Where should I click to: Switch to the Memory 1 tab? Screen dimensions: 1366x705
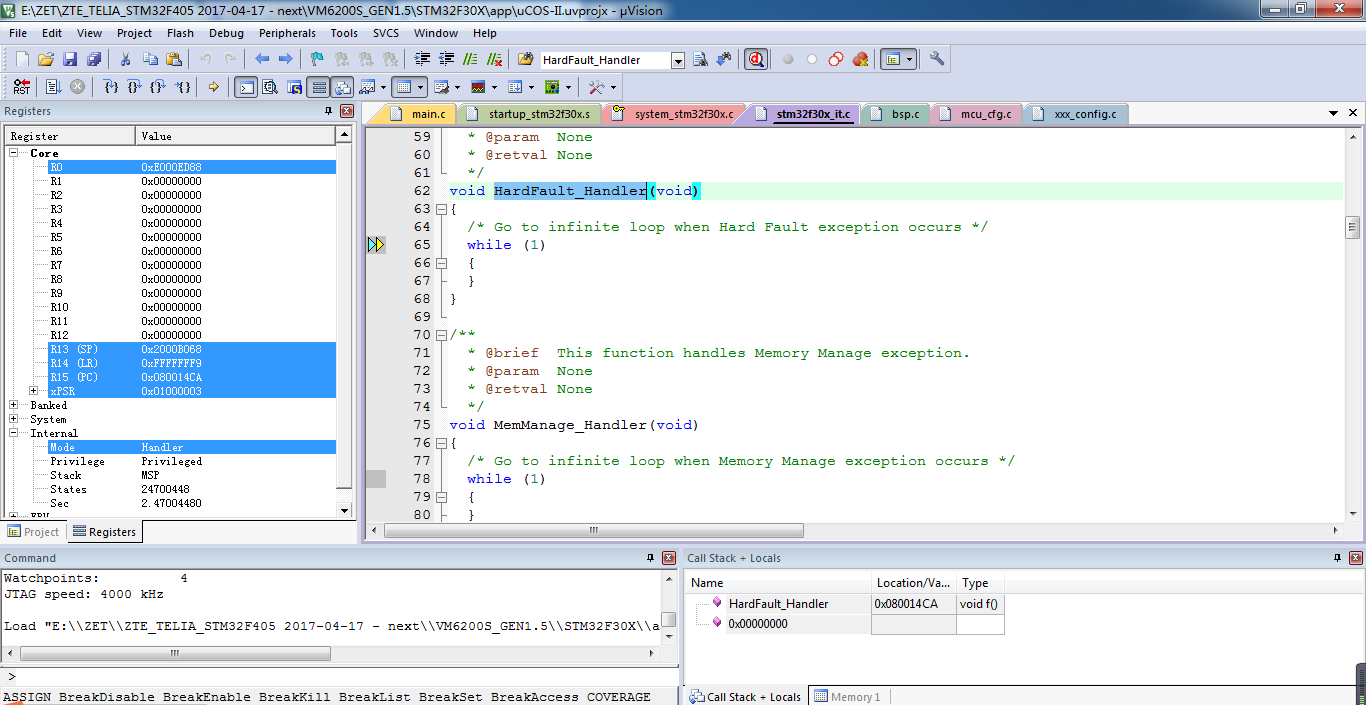[846, 697]
